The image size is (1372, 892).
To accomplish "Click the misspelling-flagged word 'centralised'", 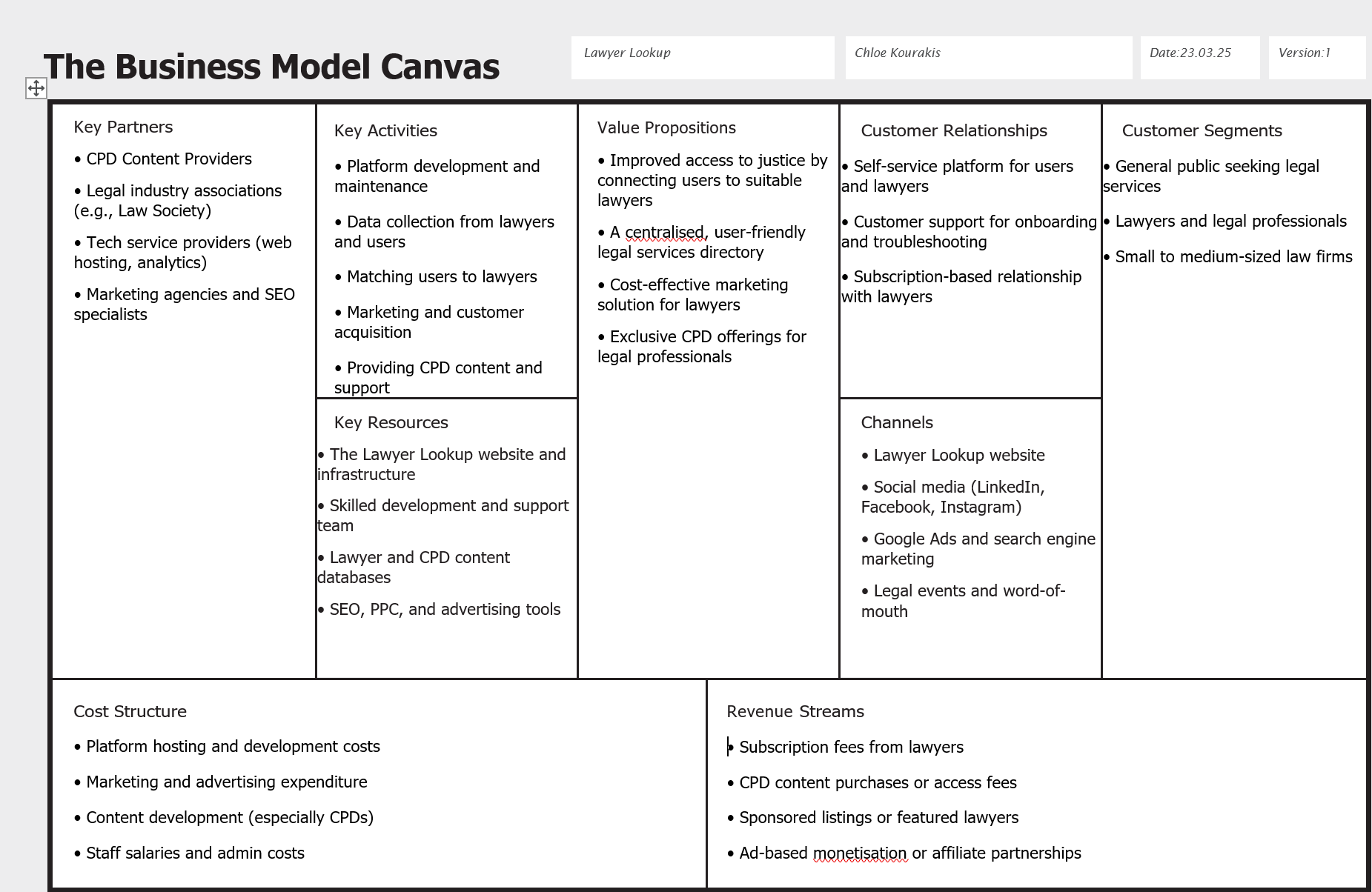I will pos(664,233).
